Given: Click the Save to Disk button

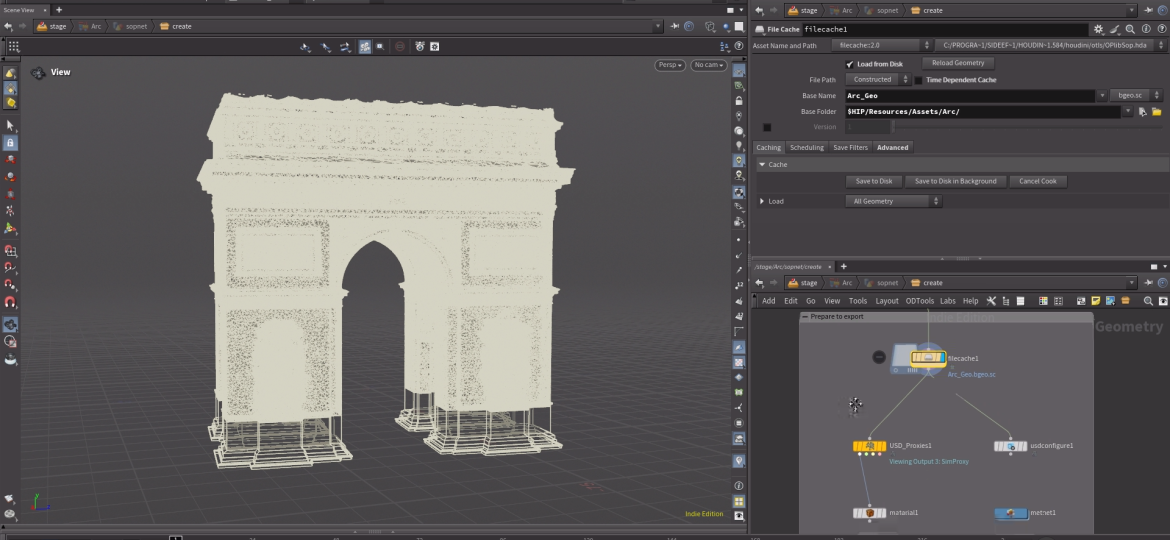Looking at the screenshot, I should pos(873,182).
